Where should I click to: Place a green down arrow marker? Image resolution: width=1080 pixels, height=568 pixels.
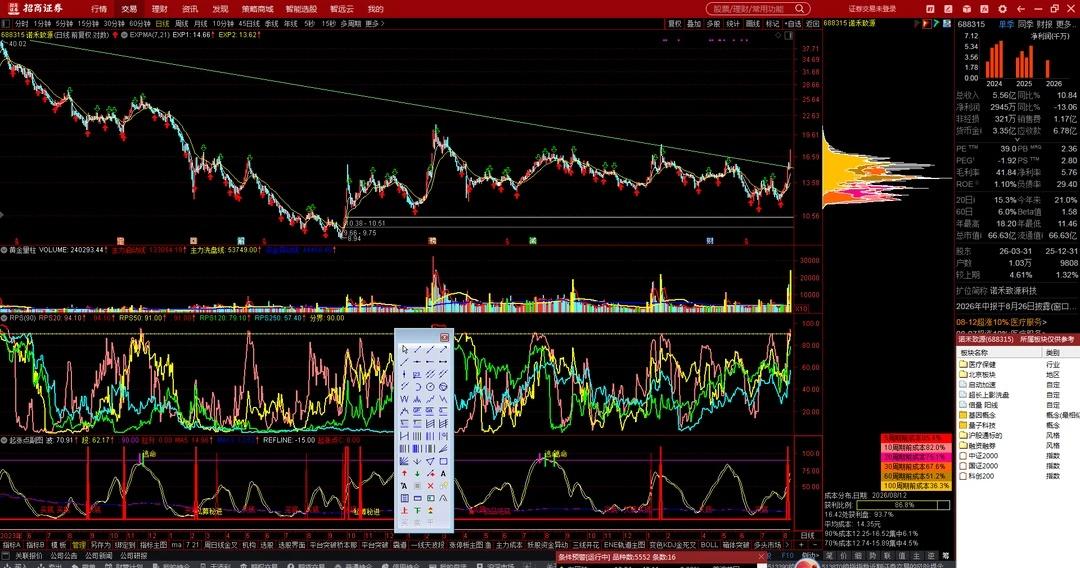click(x=417, y=474)
